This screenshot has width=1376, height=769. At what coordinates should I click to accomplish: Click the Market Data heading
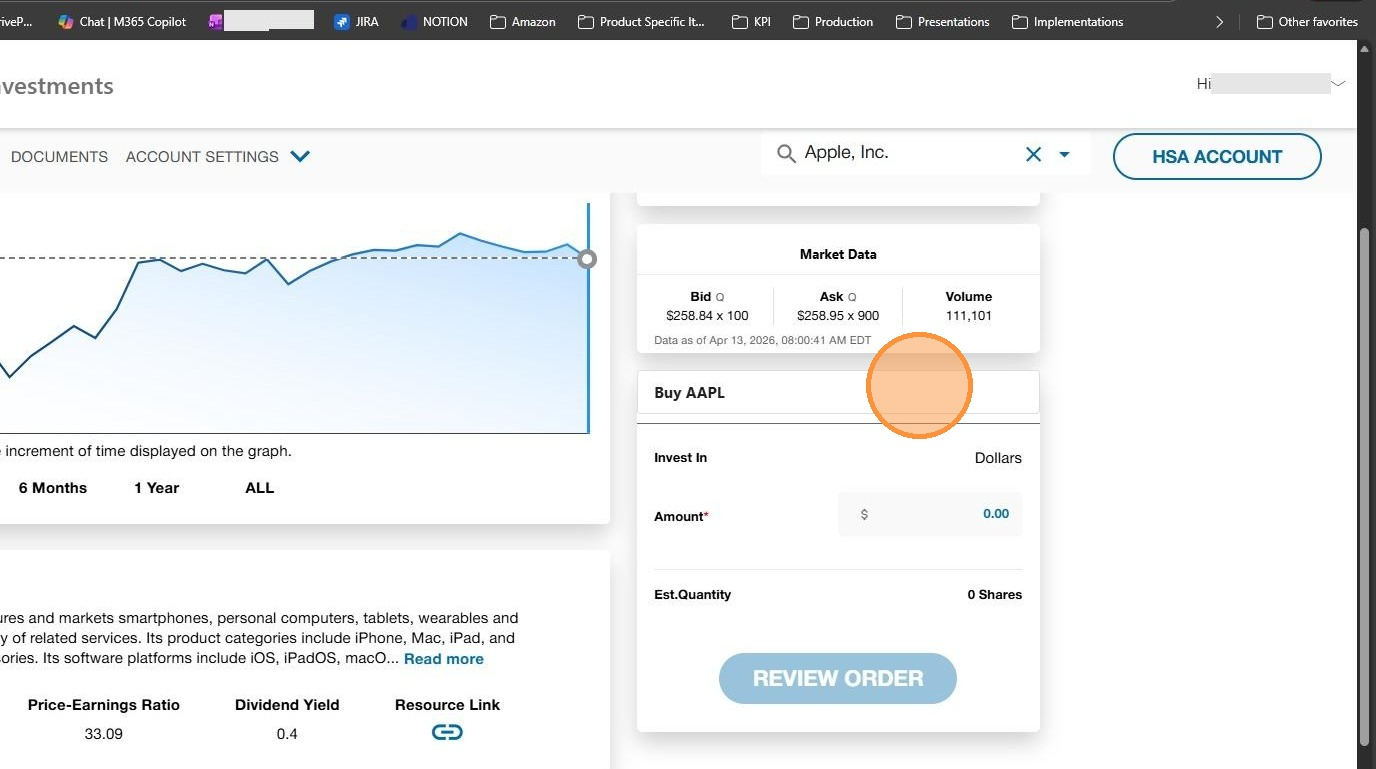[x=838, y=255]
